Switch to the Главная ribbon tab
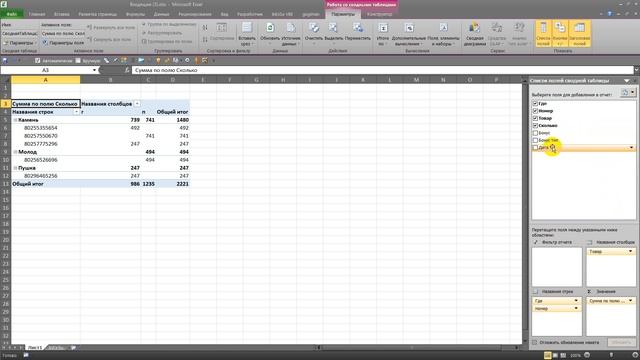The height and width of the screenshot is (360, 640). [37, 14]
